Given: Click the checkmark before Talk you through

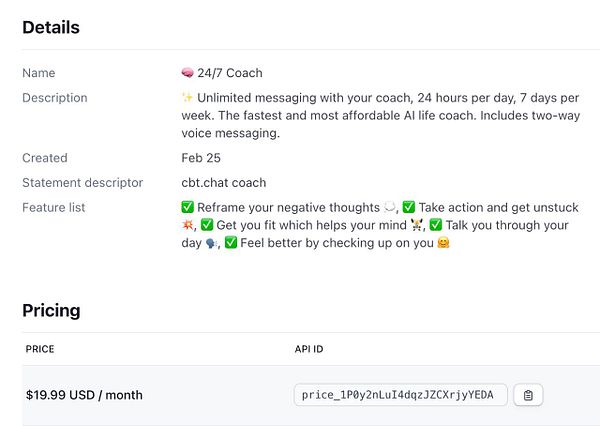Looking at the screenshot, I should [x=436, y=226].
